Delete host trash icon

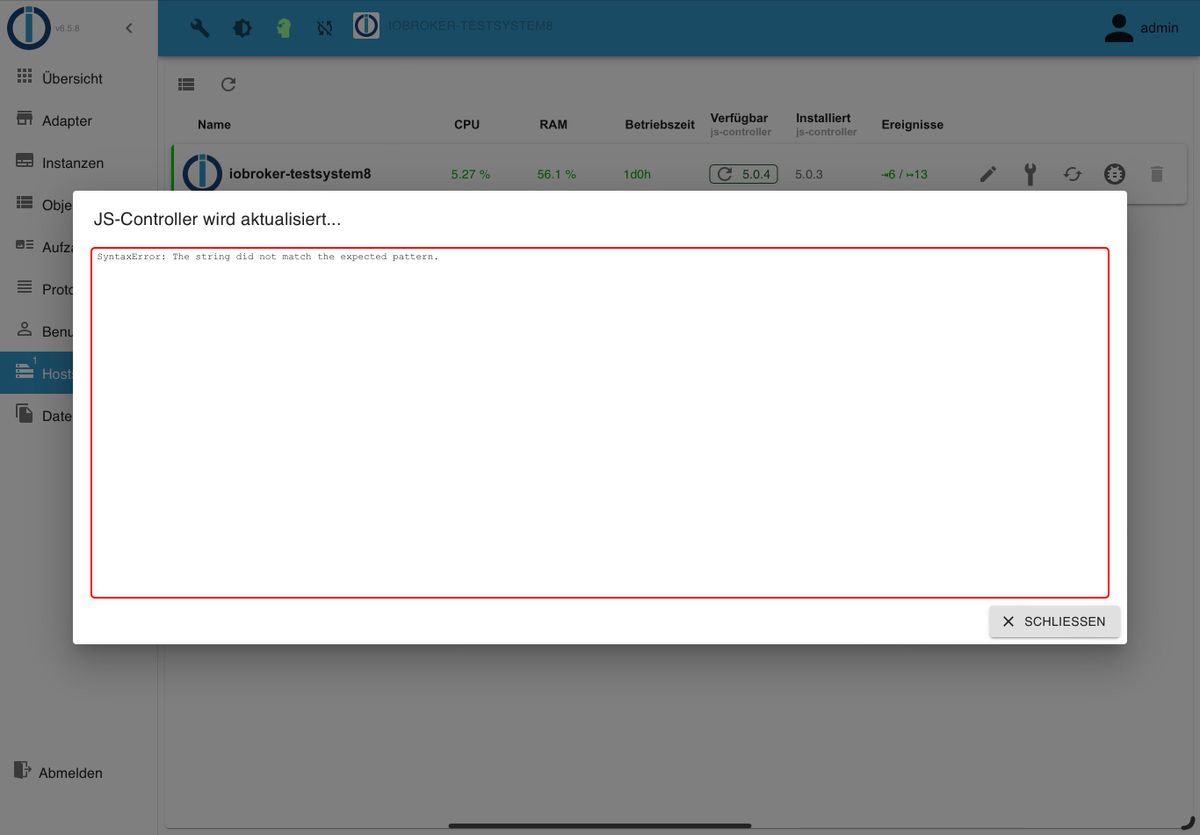coord(1157,174)
